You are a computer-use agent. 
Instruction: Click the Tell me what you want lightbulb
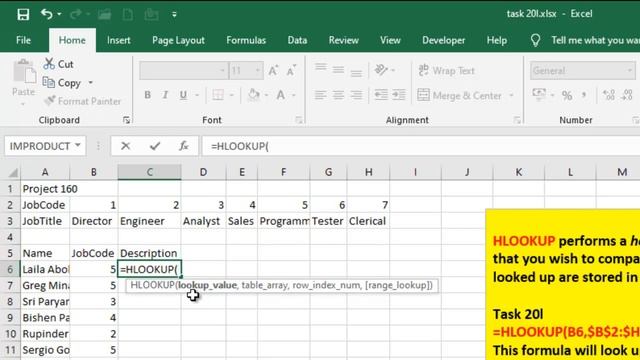pos(535,40)
